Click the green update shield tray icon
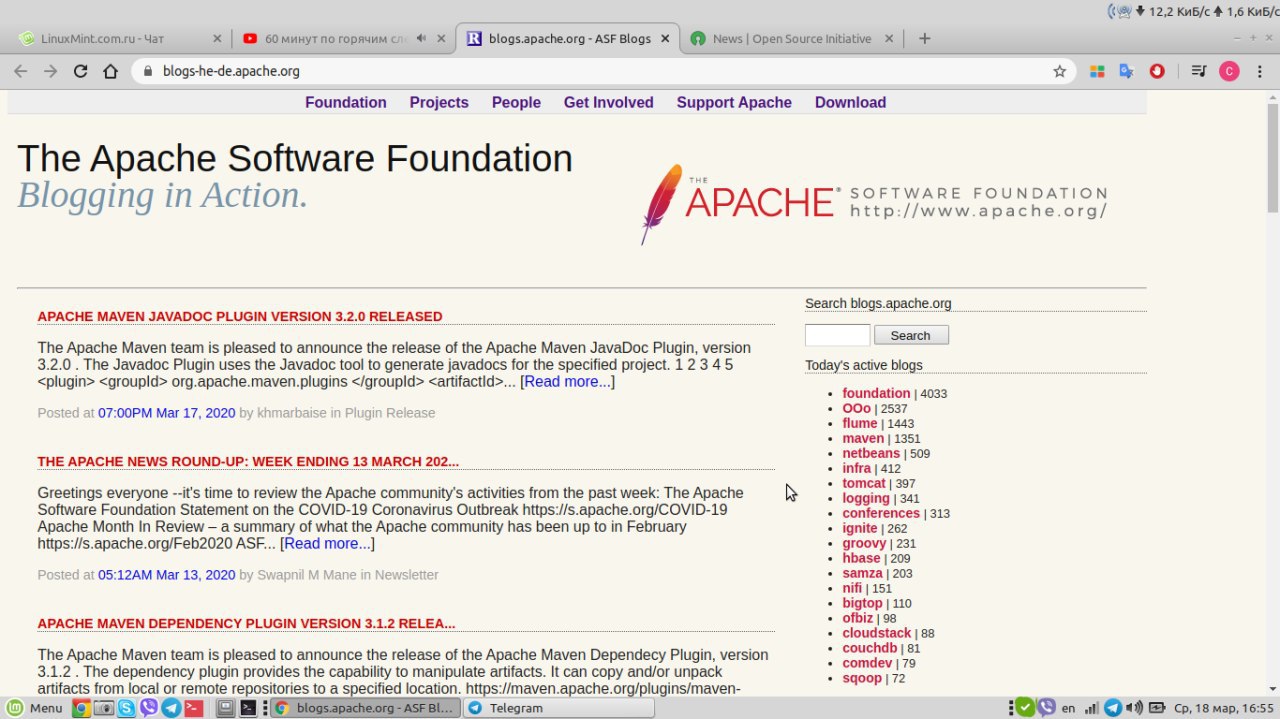Image resolution: width=1280 pixels, height=719 pixels. point(1024,708)
